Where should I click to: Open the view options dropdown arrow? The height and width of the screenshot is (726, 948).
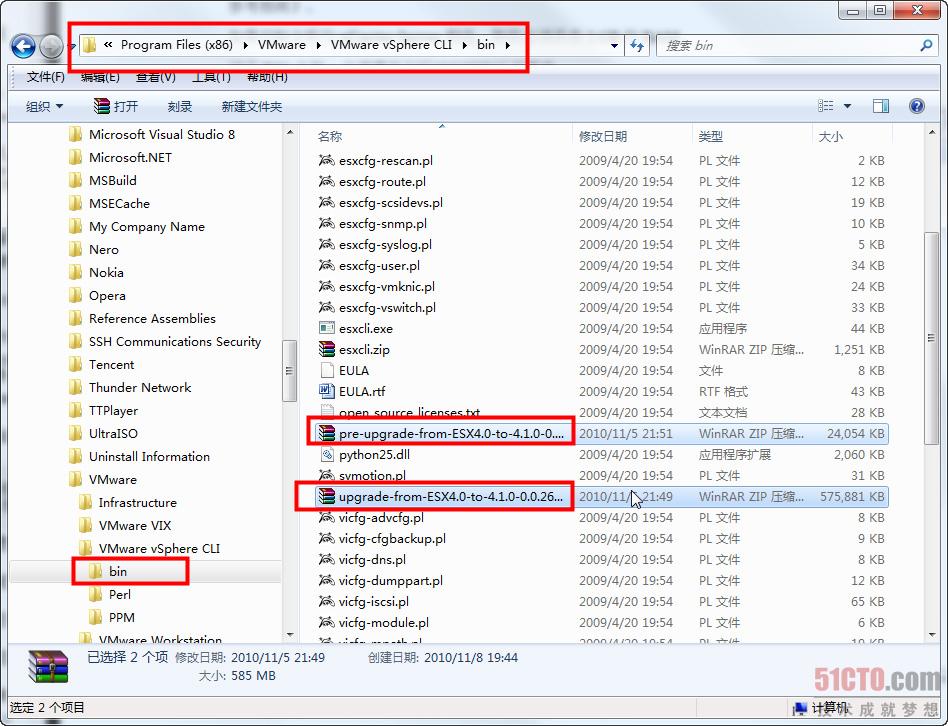click(848, 106)
